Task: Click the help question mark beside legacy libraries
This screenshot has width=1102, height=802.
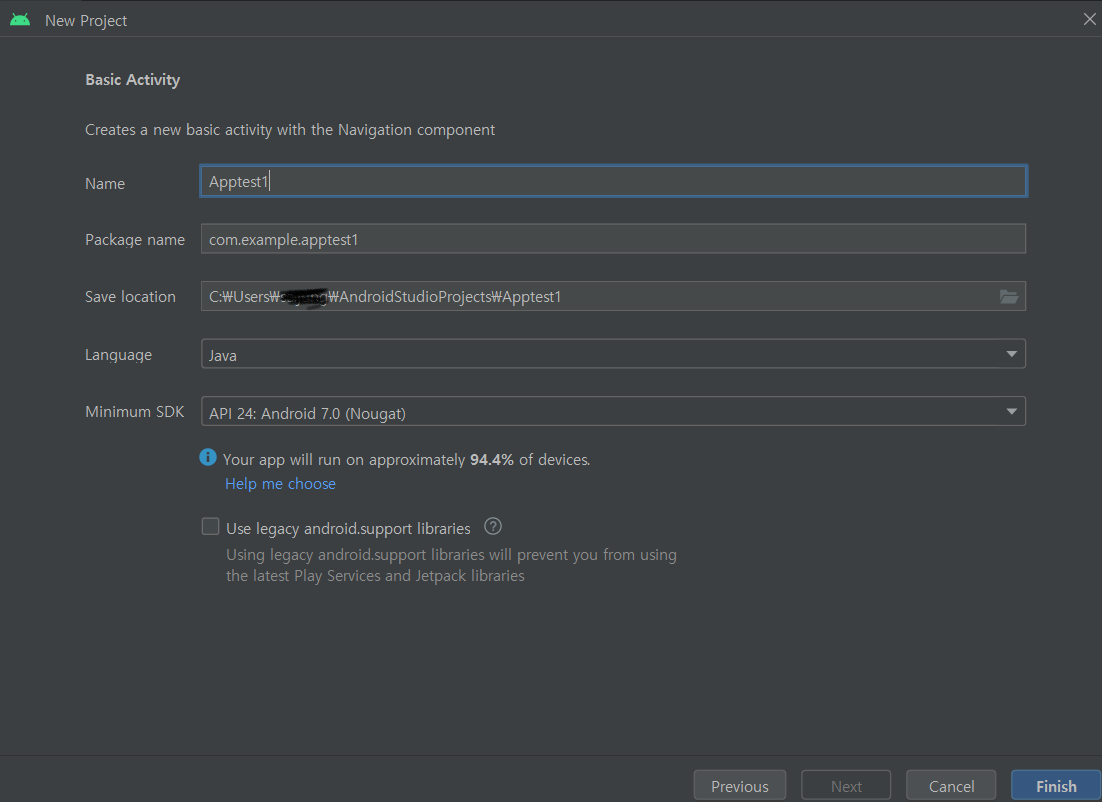Action: click(493, 526)
